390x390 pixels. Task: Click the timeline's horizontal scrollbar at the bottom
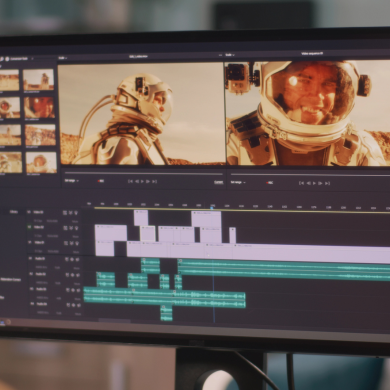[x=114, y=321]
